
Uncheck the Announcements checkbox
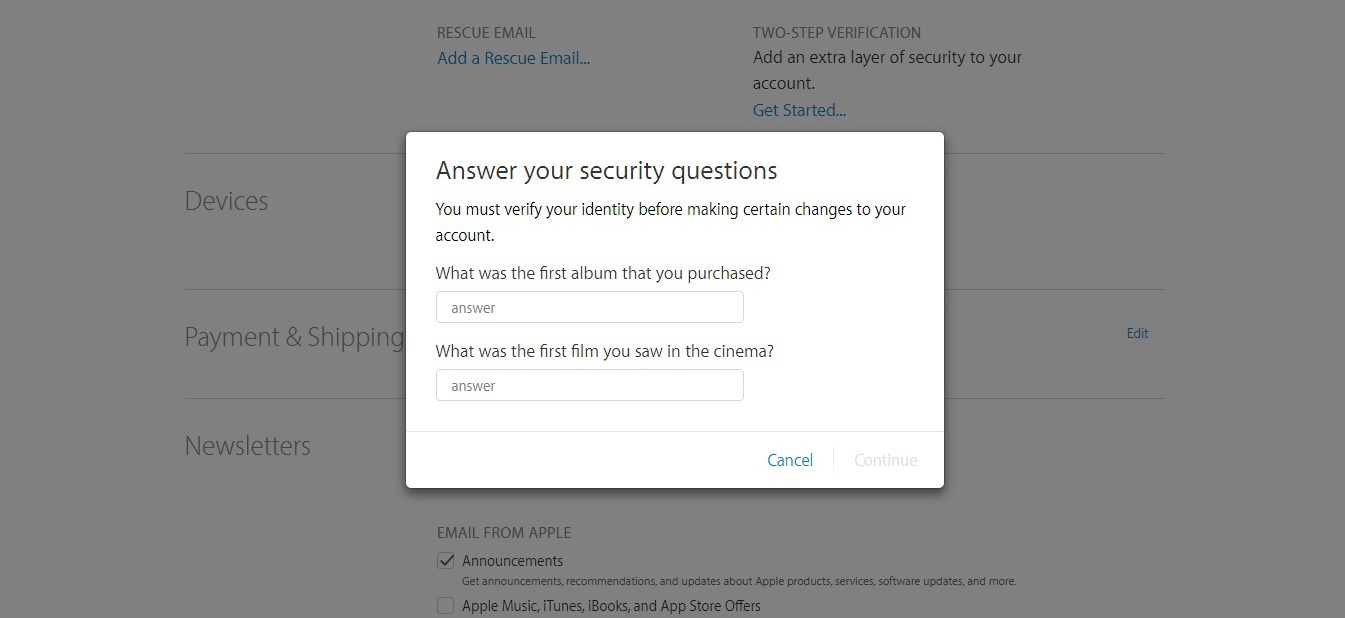[445, 561]
